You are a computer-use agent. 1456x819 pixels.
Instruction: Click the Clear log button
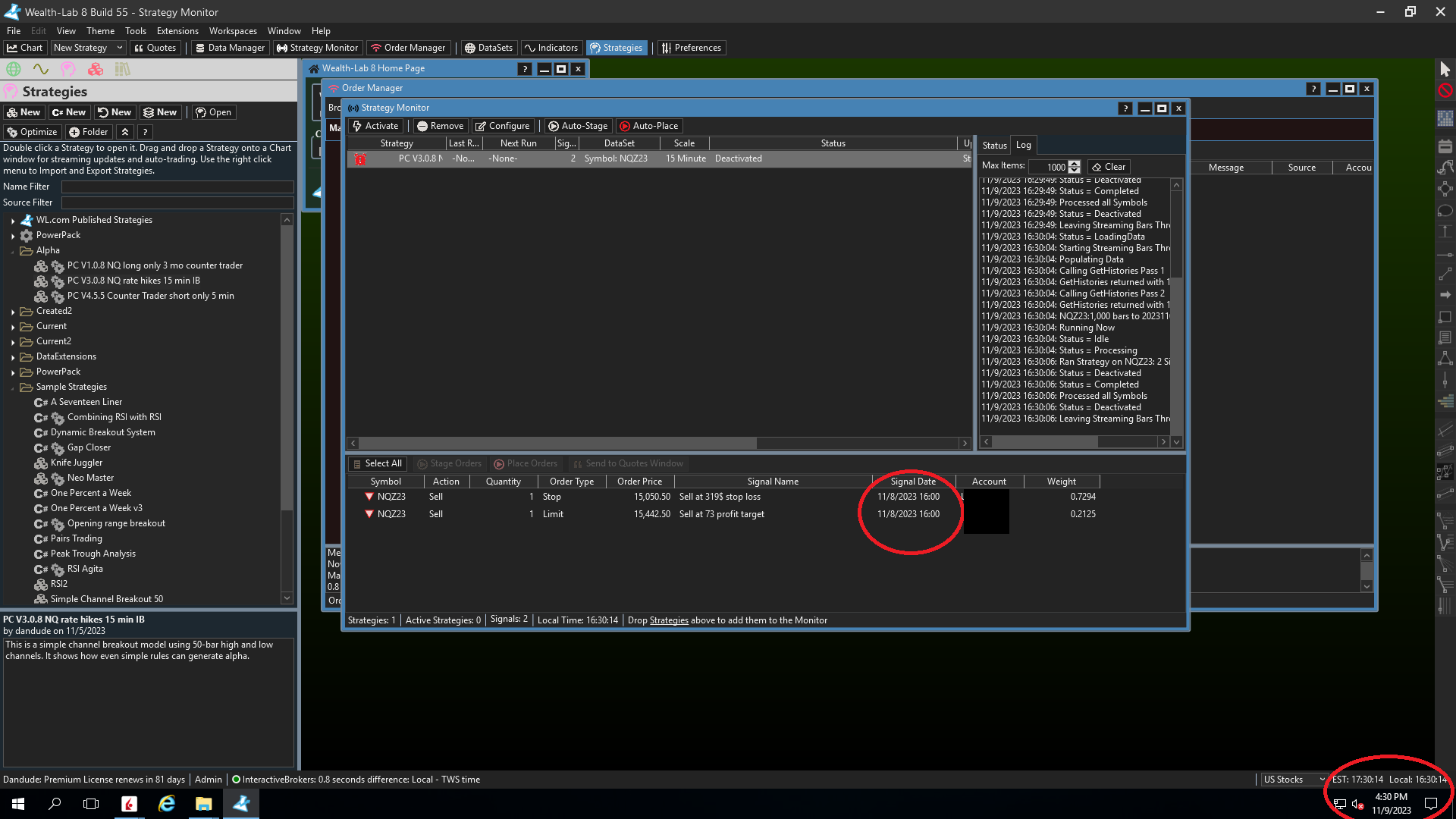(1109, 167)
